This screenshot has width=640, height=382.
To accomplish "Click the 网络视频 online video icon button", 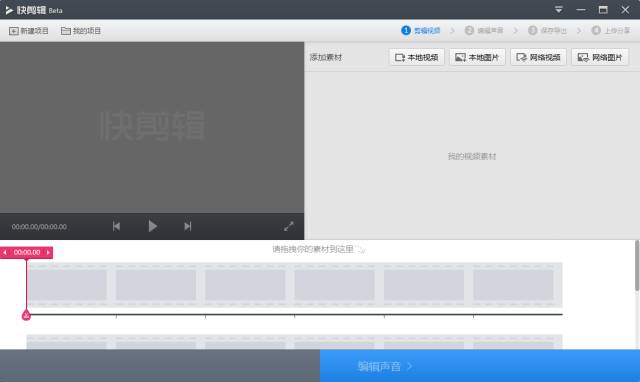I will pos(538,57).
